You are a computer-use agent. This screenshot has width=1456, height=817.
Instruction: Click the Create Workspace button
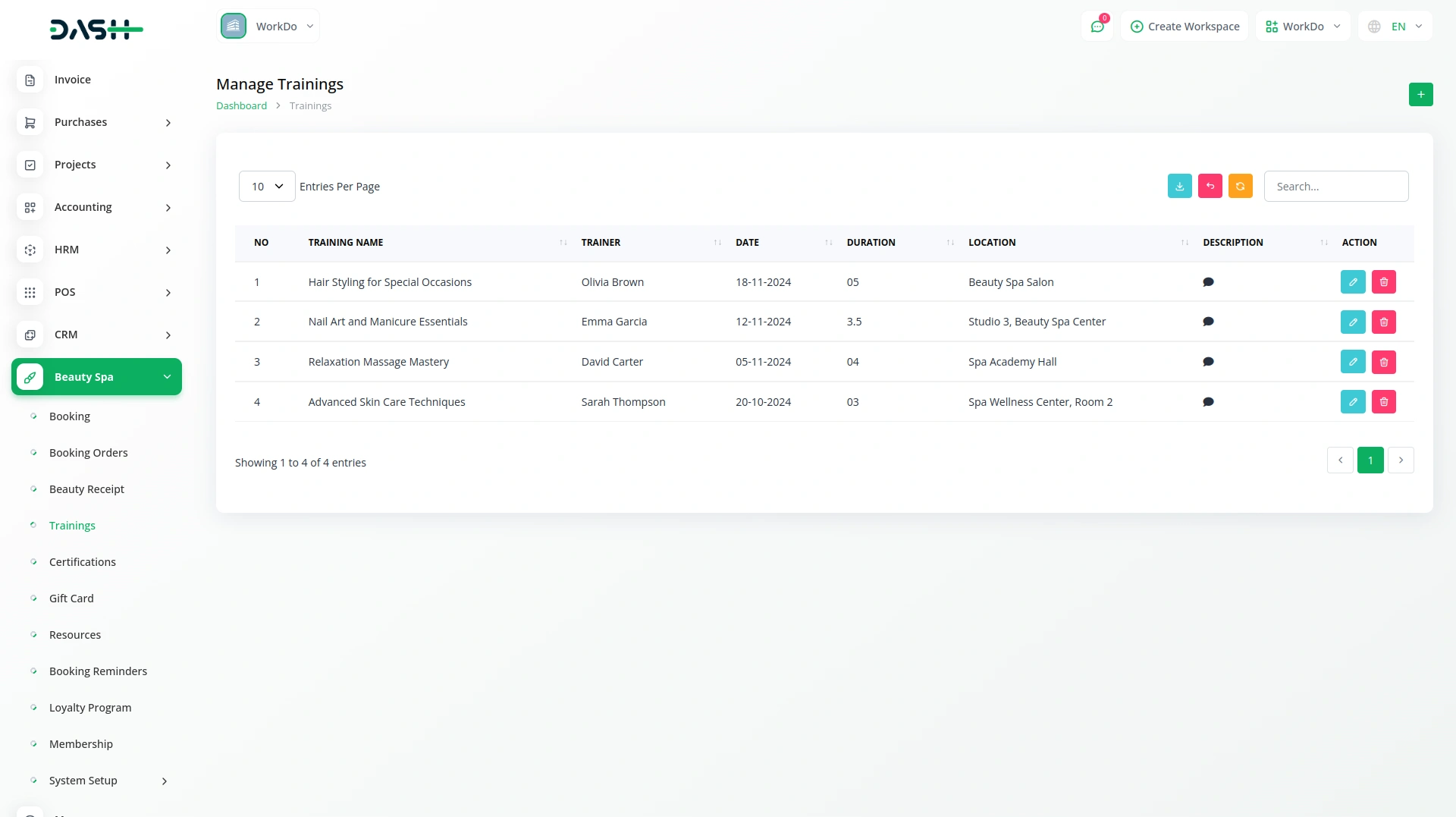click(x=1185, y=27)
